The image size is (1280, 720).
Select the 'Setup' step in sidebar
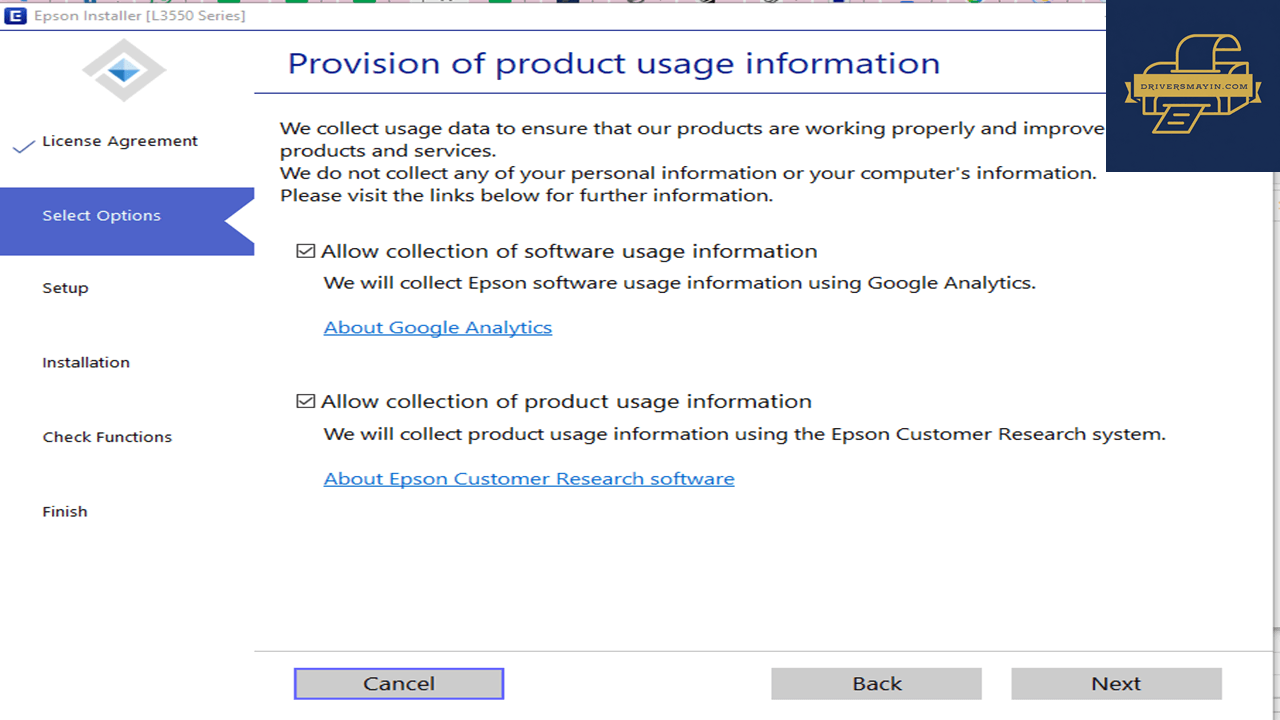point(65,288)
